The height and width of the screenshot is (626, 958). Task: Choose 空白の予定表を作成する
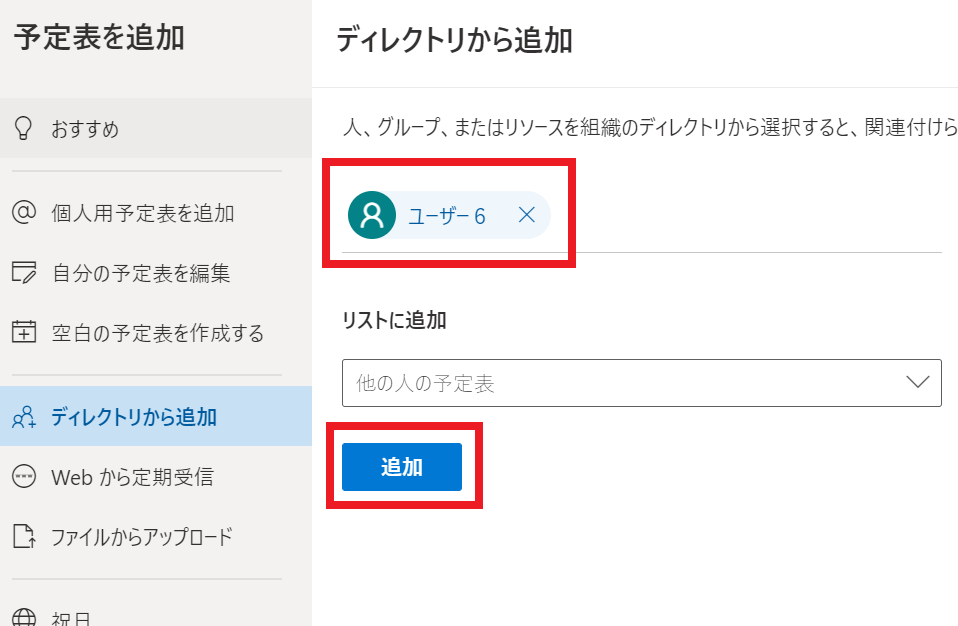click(156, 332)
